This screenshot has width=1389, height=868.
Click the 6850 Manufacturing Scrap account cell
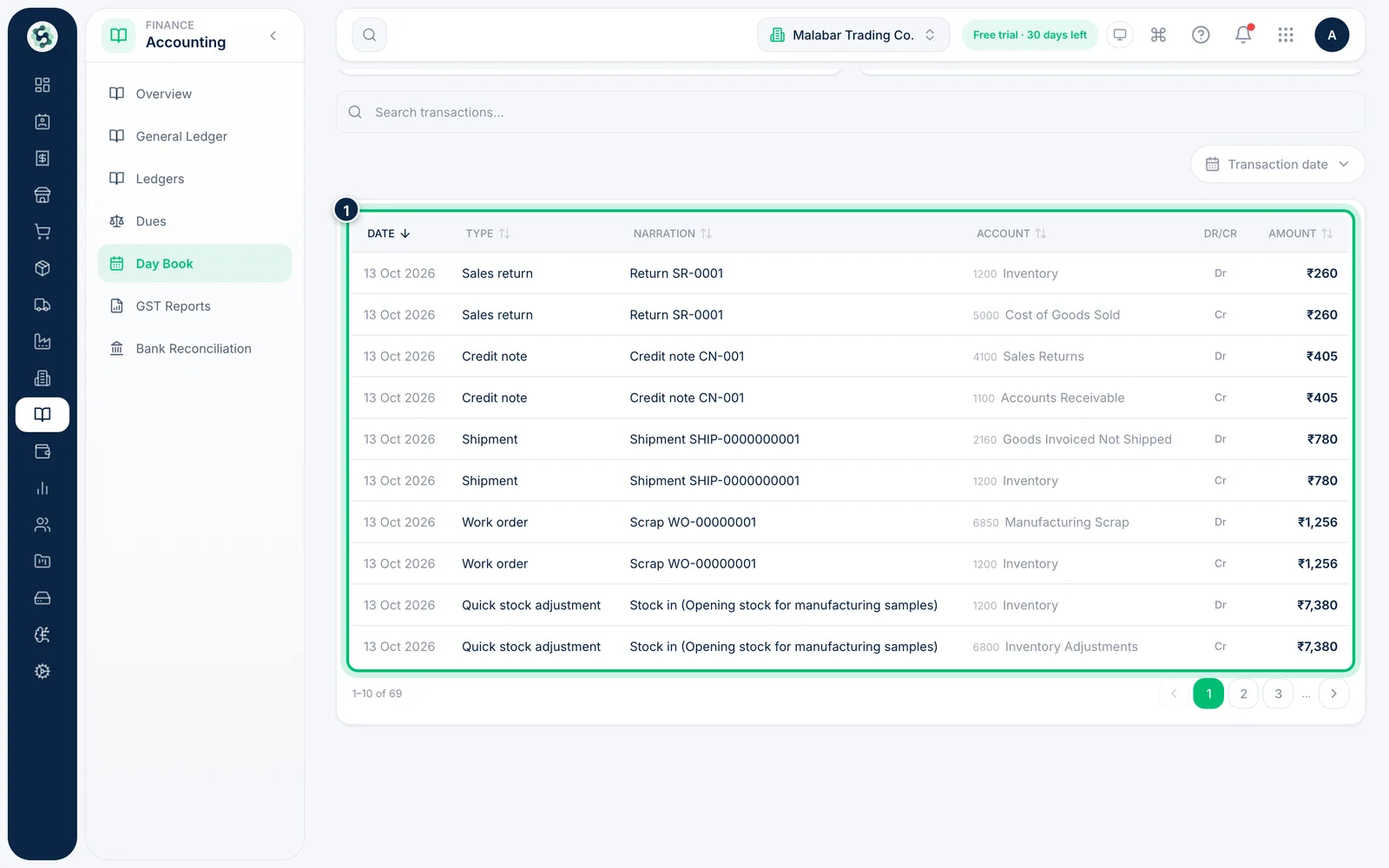point(1050,523)
